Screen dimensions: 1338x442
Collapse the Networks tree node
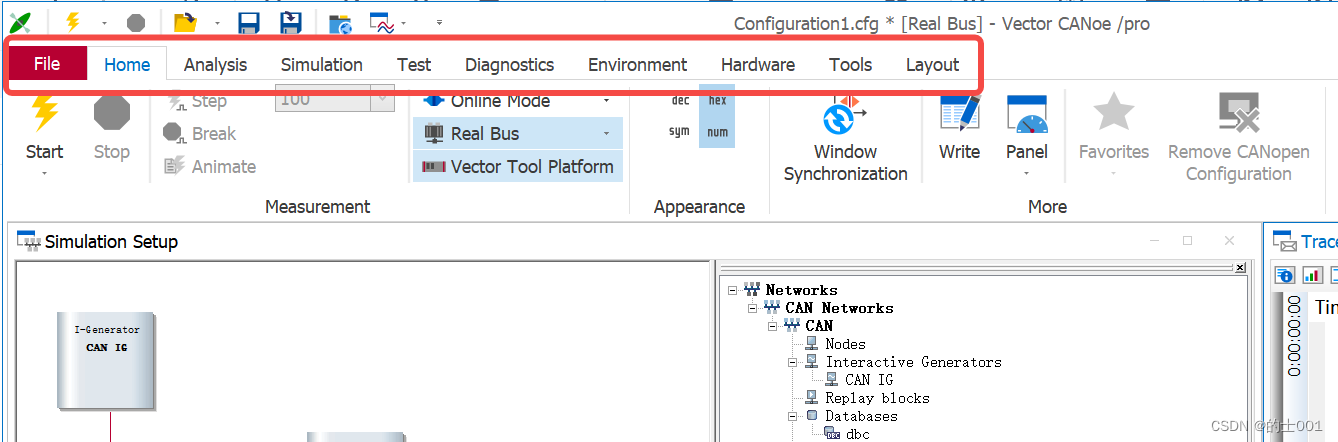(x=734, y=290)
